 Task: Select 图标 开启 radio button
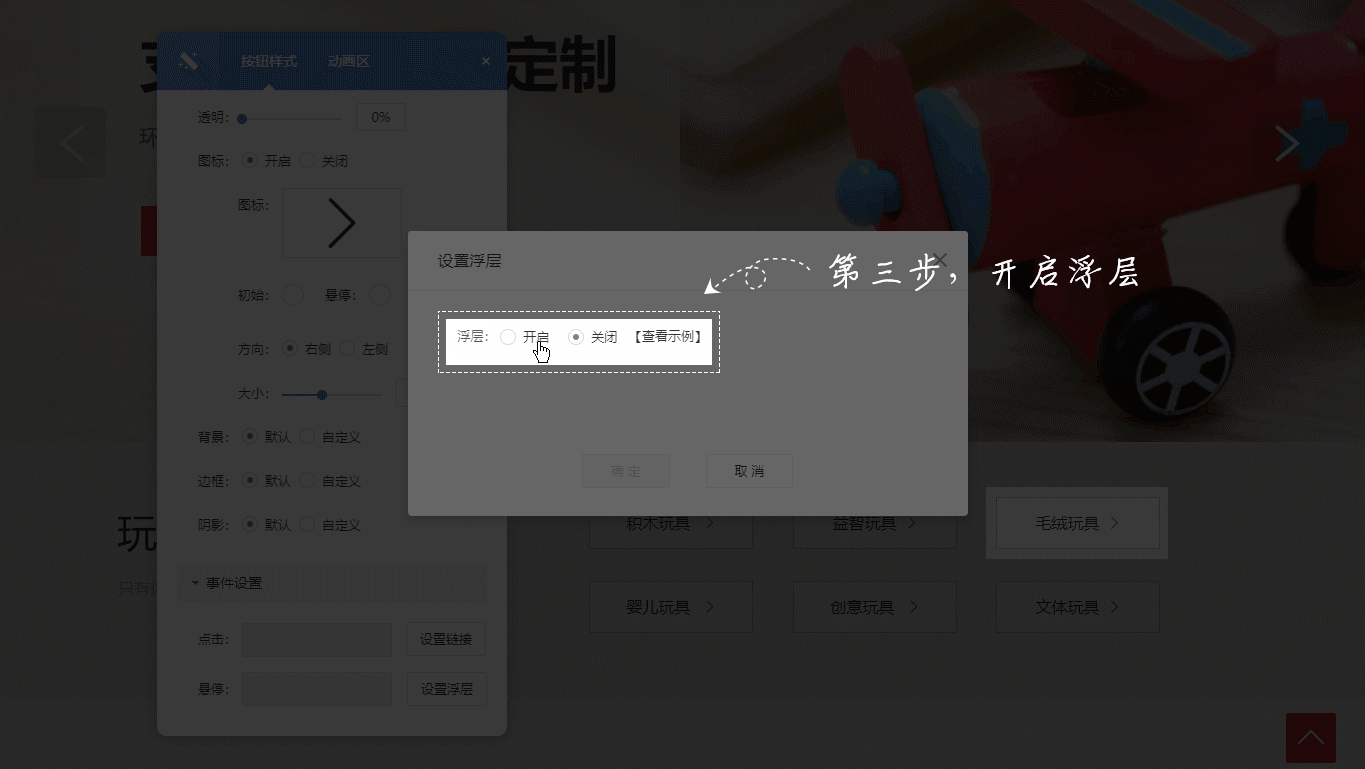(249, 160)
